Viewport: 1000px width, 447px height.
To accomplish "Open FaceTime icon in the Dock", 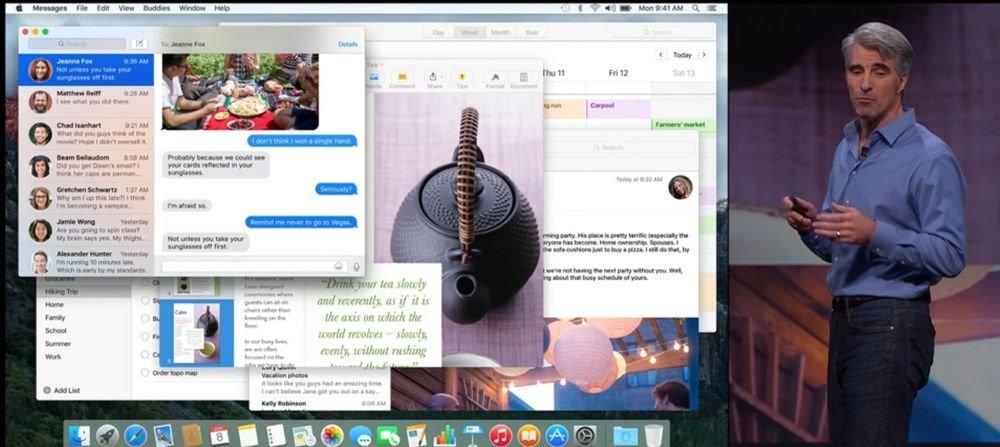I will coord(388,436).
